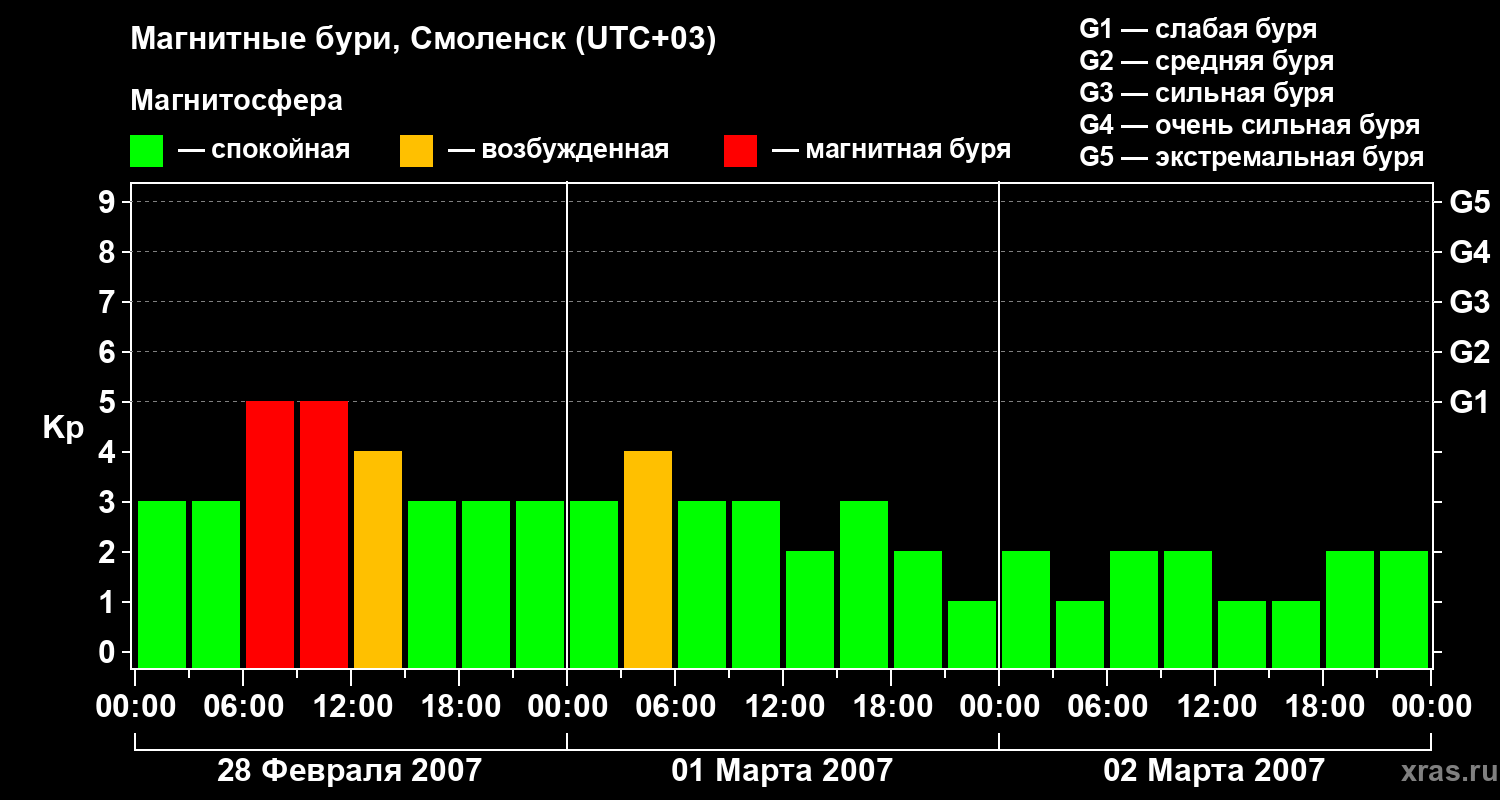
Task: Click the '— спокойная' legend label
Action: pos(264,150)
